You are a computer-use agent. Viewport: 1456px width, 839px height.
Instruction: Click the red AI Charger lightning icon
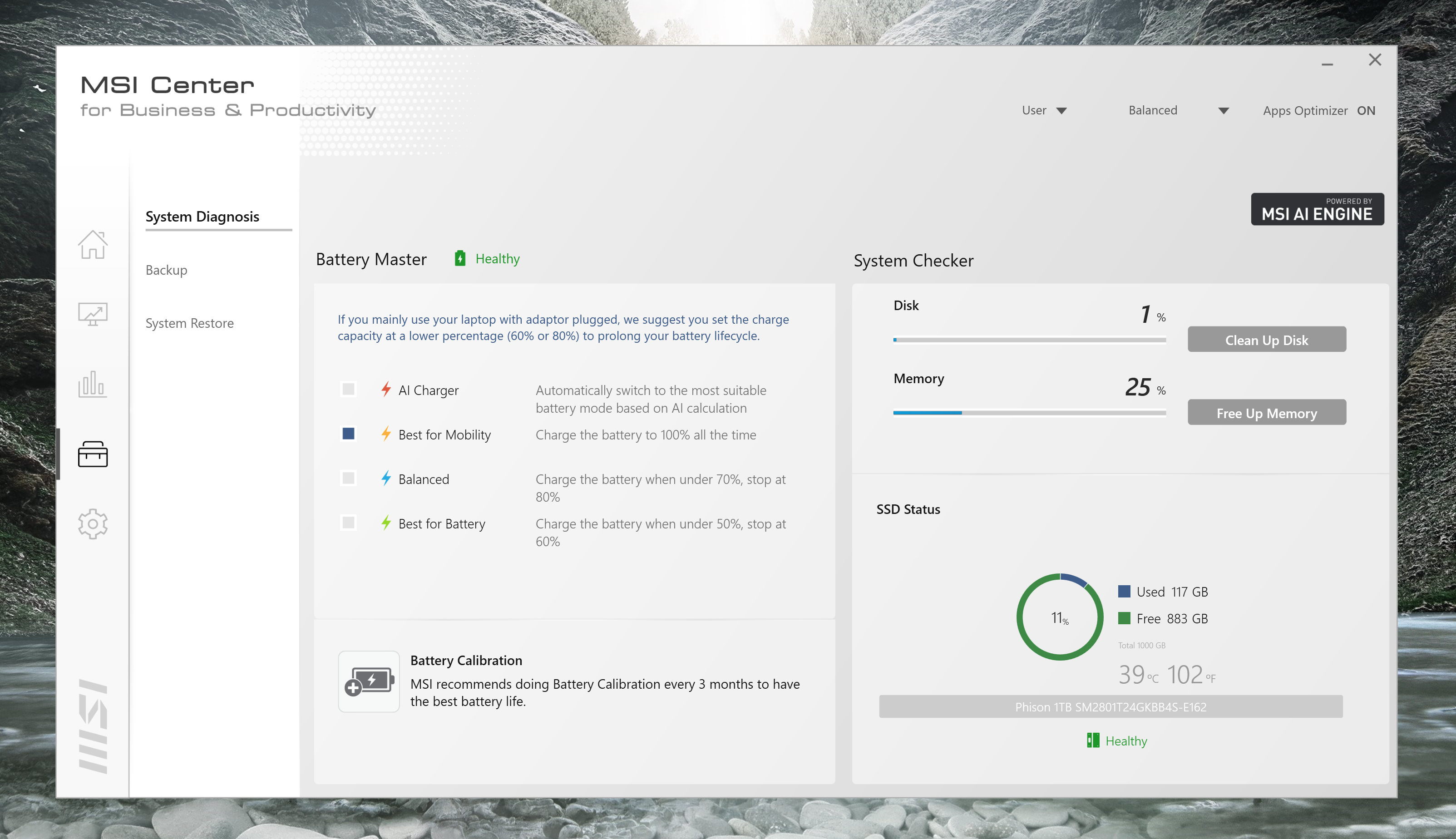click(386, 390)
